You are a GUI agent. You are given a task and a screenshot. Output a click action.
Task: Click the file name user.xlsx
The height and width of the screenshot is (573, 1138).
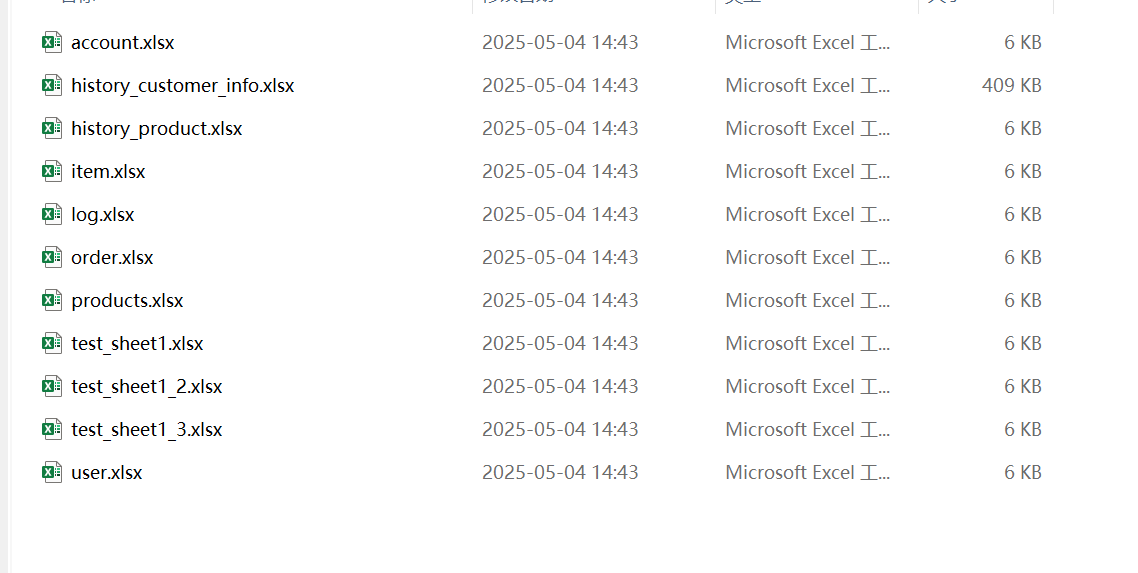[x=107, y=472]
